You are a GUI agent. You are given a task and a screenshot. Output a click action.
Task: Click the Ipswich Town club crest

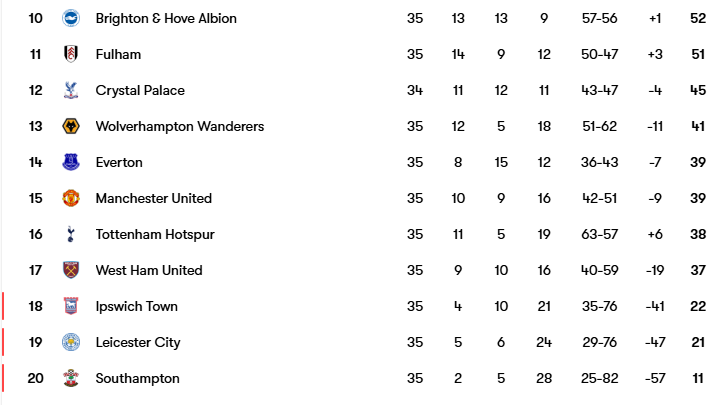70,306
